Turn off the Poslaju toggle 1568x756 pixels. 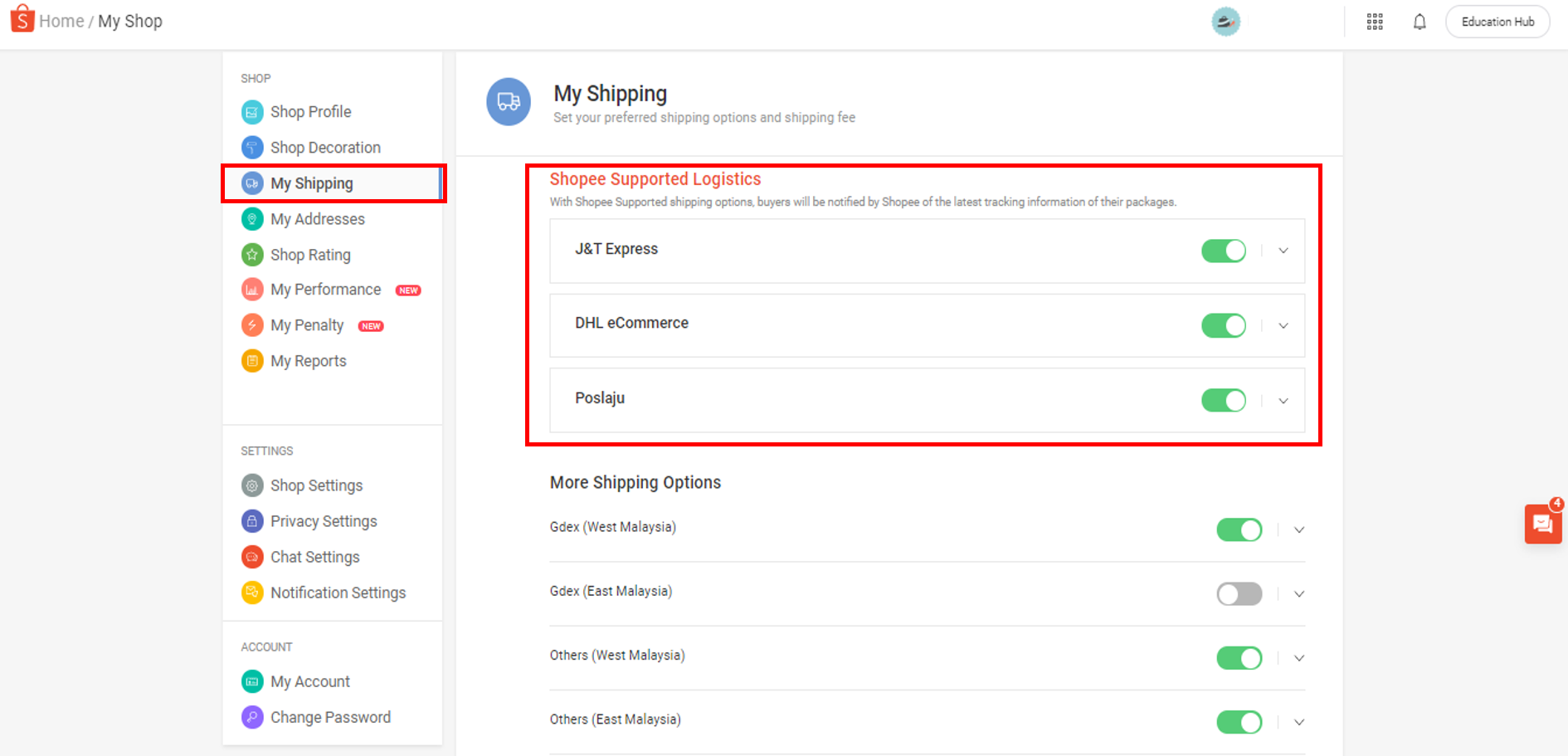1224,401
